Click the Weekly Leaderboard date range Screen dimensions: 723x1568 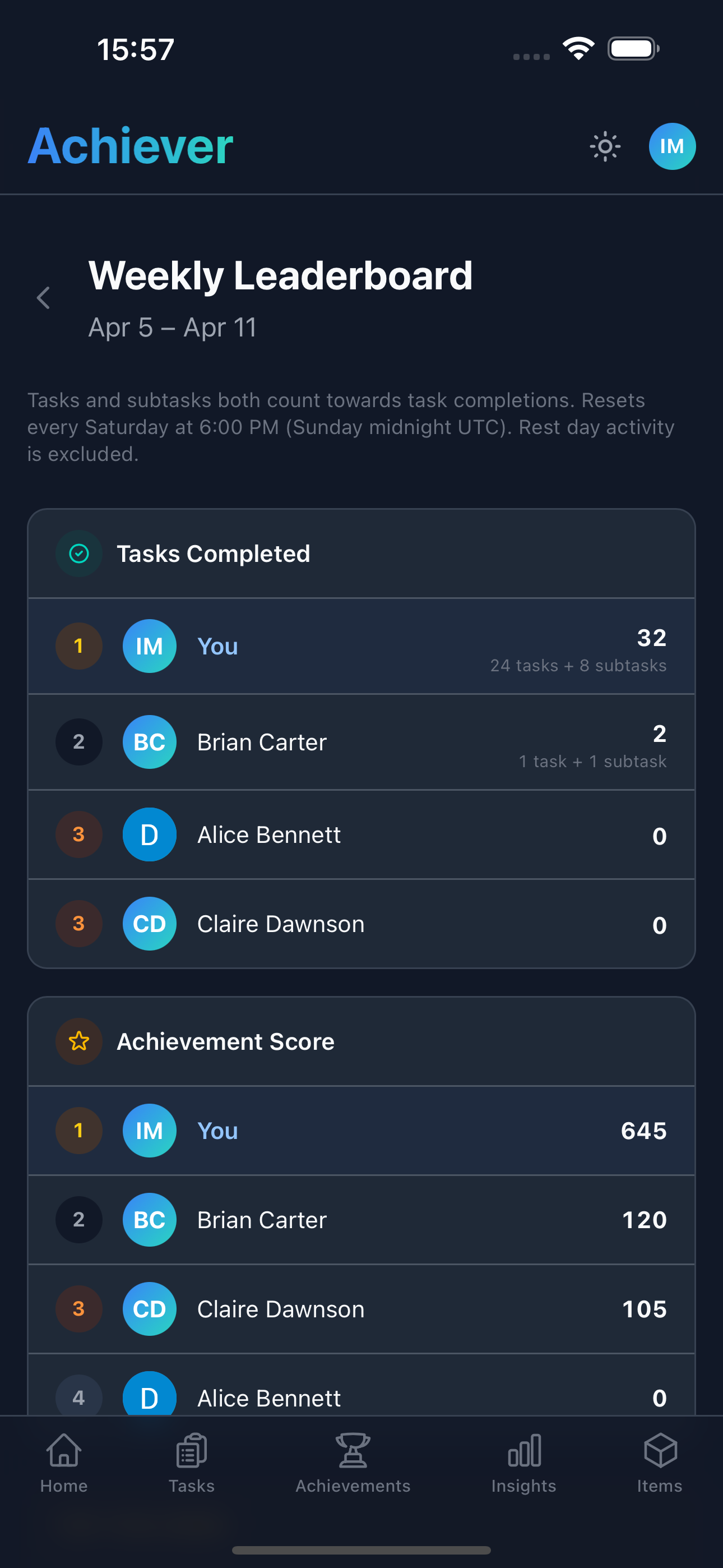coord(173,327)
